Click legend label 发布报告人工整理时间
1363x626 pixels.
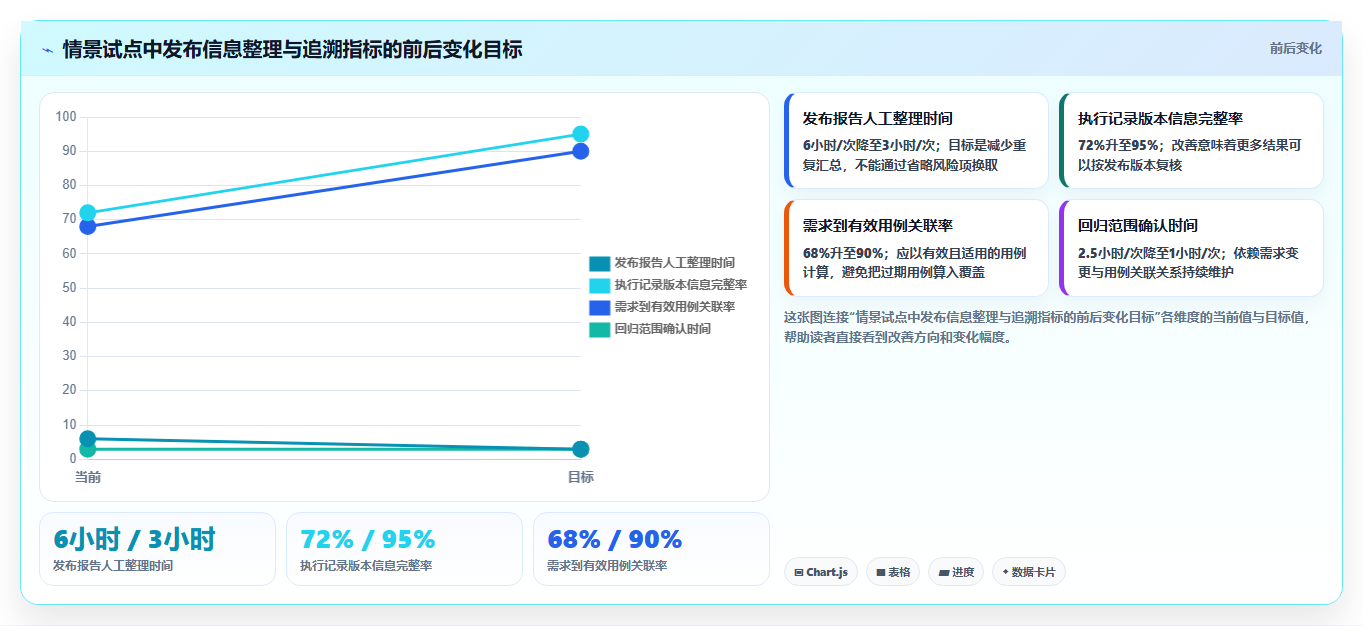pyautogui.click(x=674, y=263)
